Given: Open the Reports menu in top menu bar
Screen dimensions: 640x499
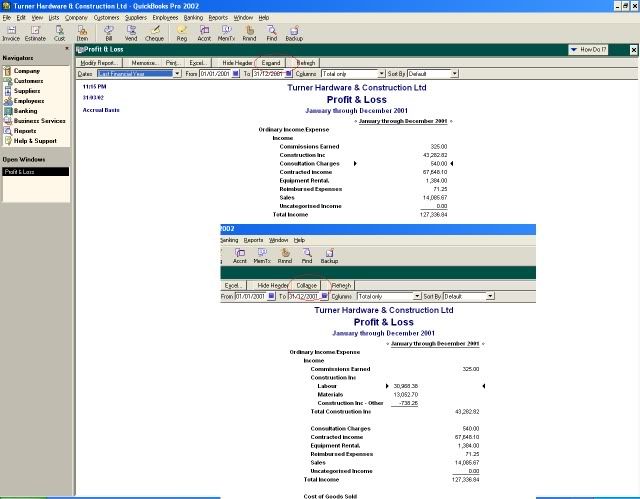Looking at the screenshot, I should pyautogui.click(x=218, y=18).
